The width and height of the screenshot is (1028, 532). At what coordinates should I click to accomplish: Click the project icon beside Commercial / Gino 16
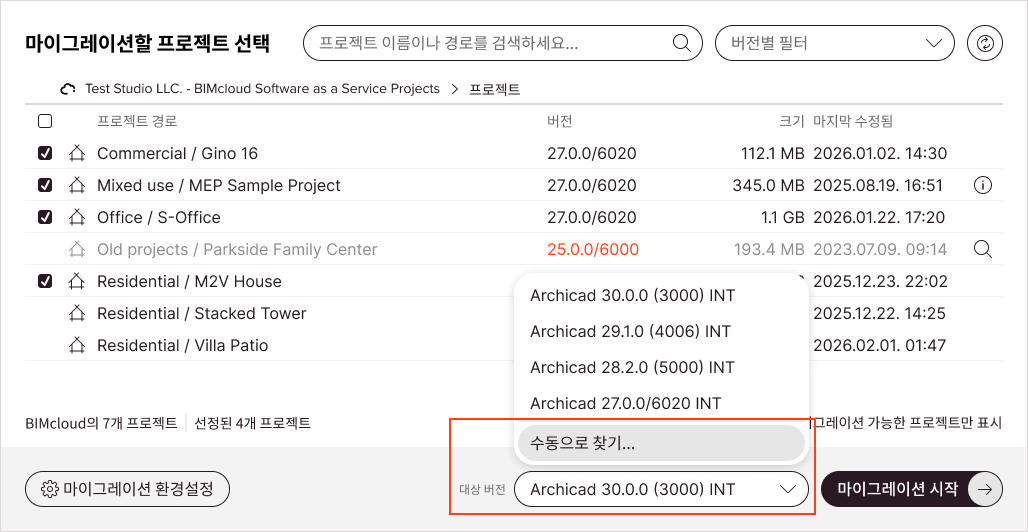tap(77, 153)
